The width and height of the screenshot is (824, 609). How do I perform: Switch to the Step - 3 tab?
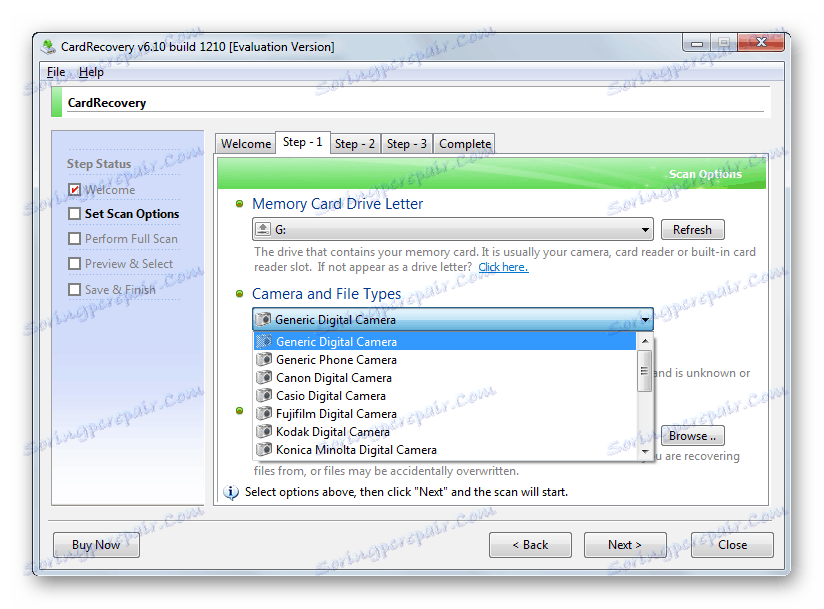(x=406, y=143)
